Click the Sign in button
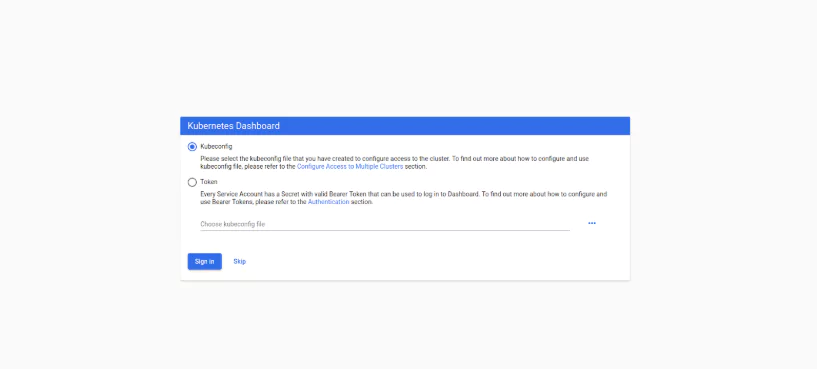Viewport: 817px width, 369px height. [x=205, y=262]
